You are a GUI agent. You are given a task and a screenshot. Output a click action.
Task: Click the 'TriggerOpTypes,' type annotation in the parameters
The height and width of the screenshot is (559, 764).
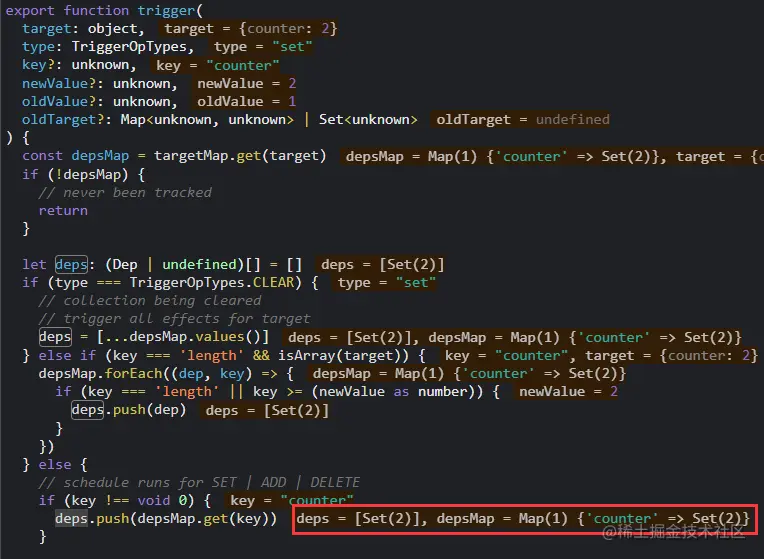tap(133, 47)
